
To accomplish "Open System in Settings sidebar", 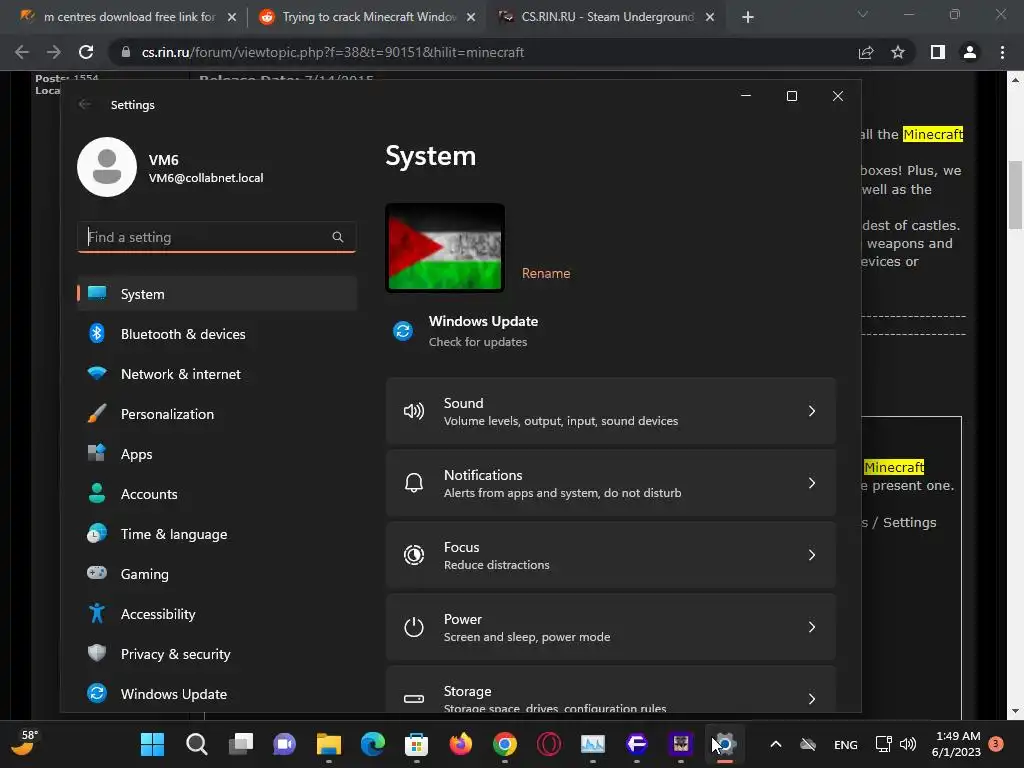I will click(217, 294).
